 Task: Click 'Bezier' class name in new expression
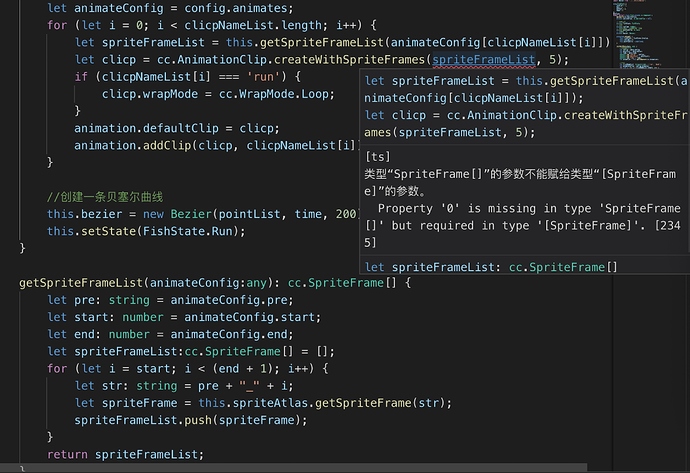[x=191, y=214]
